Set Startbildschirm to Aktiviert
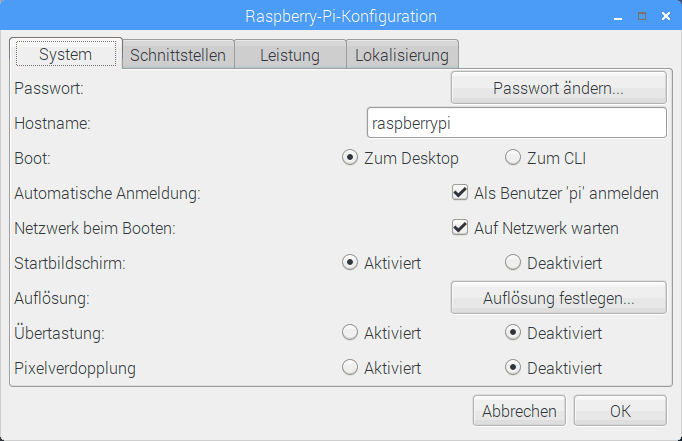682x441 pixels. (350, 263)
